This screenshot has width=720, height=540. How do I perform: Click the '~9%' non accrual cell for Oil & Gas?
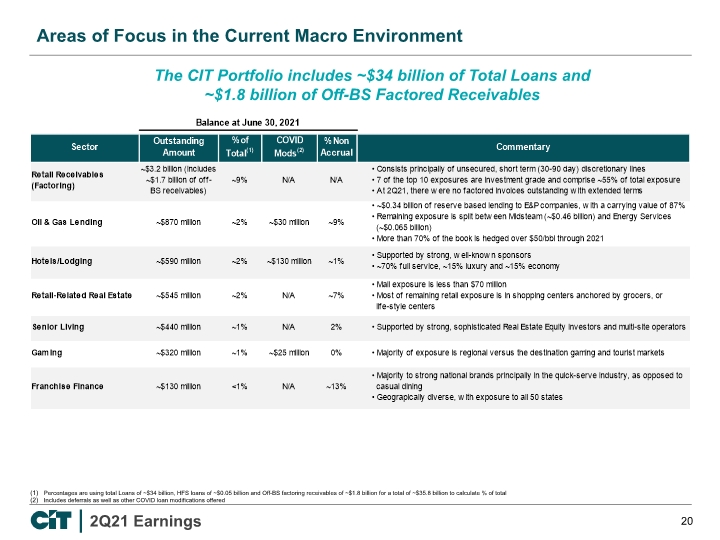pyautogui.click(x=337, y=222)
